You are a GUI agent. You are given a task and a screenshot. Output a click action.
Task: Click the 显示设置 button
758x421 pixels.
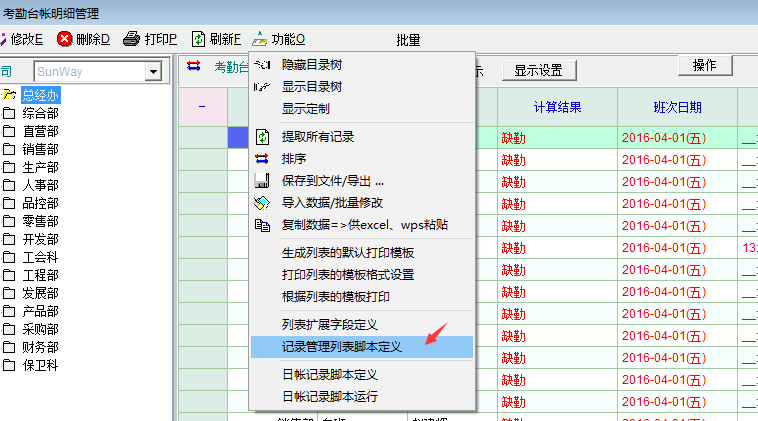[x=538, y=71]
